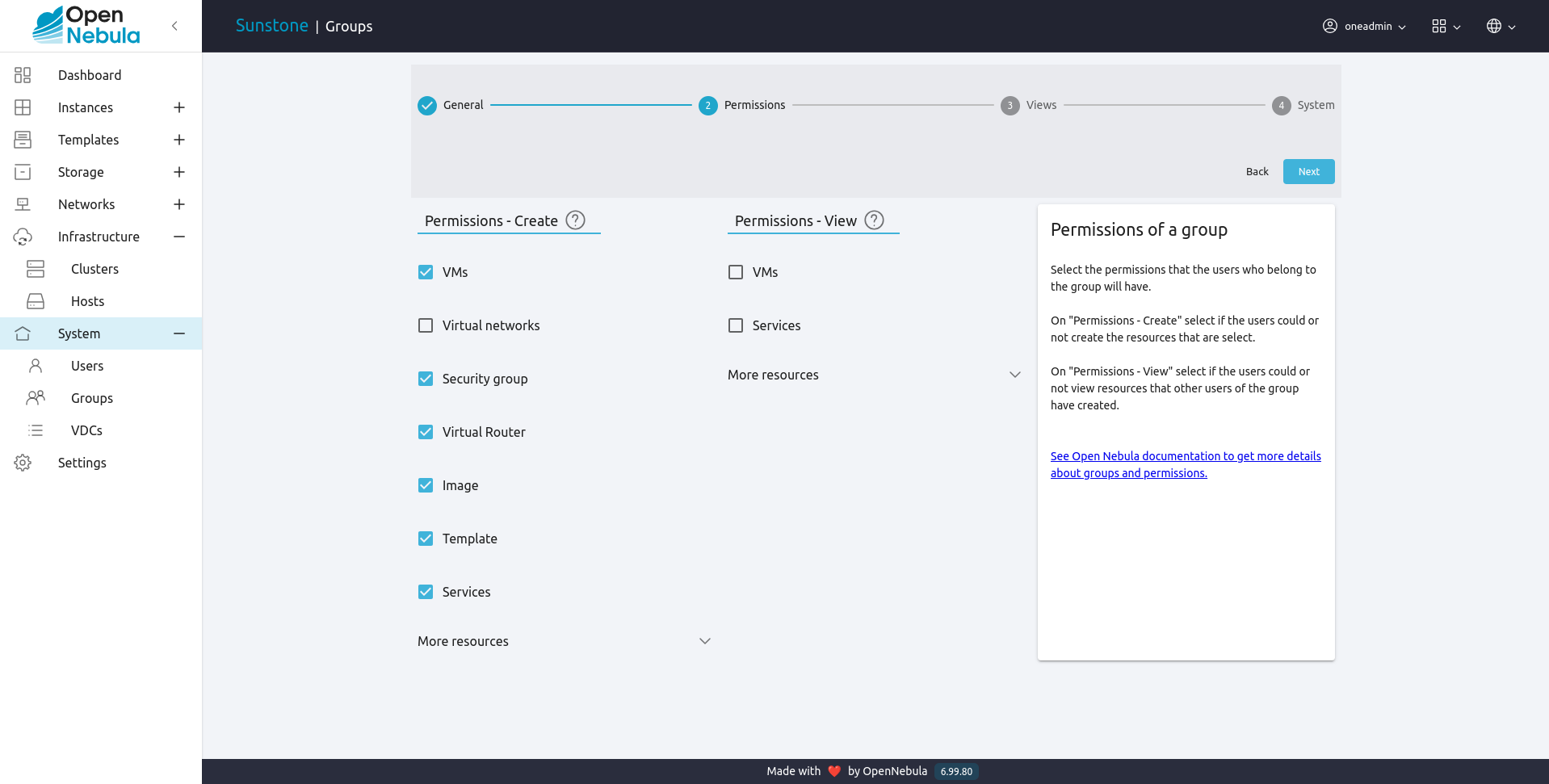Image resolution: width=1549 pixels, height=784 pixels.
Task: Check VMs under Permissions - View
Action: pyautogui.click(x=736, y=272)
